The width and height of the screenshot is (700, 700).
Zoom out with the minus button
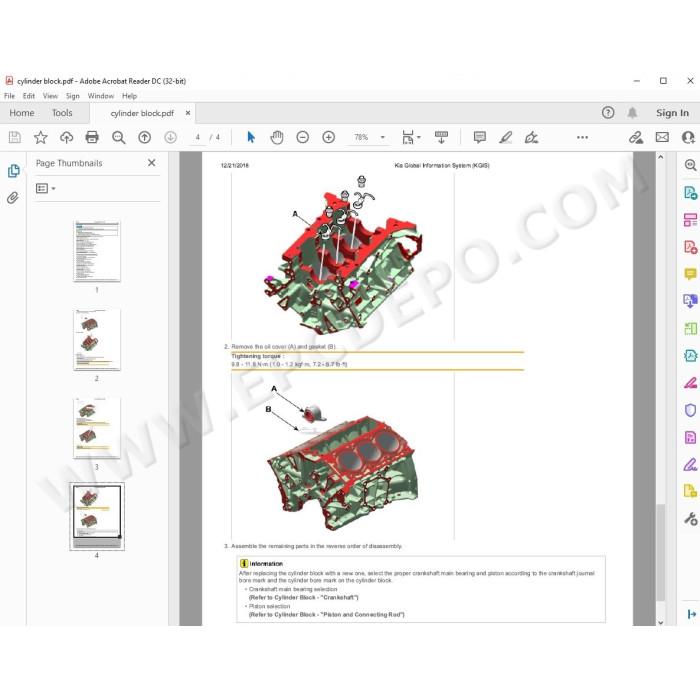[303, 137]
